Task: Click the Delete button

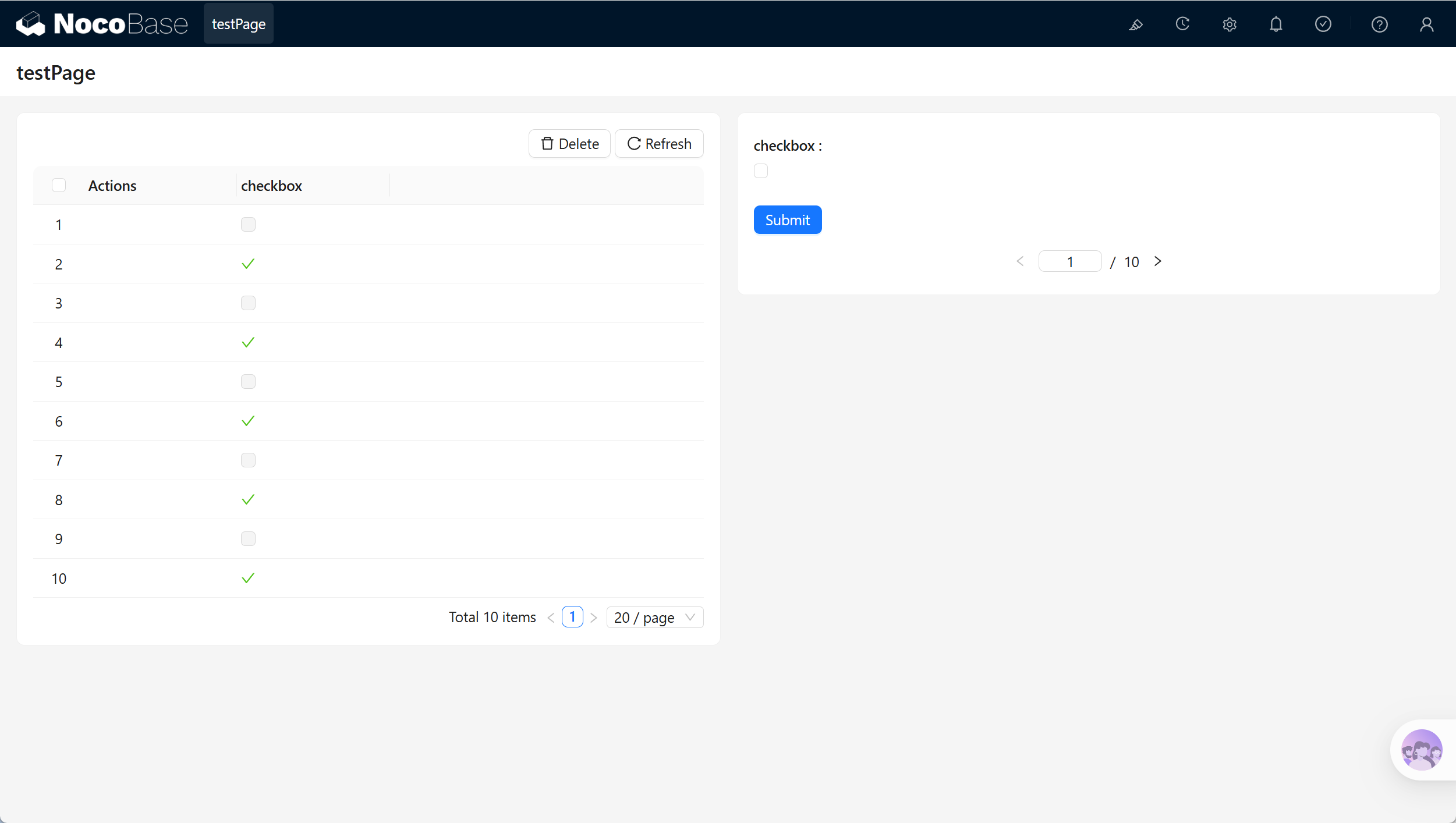Action: point(569,144)
